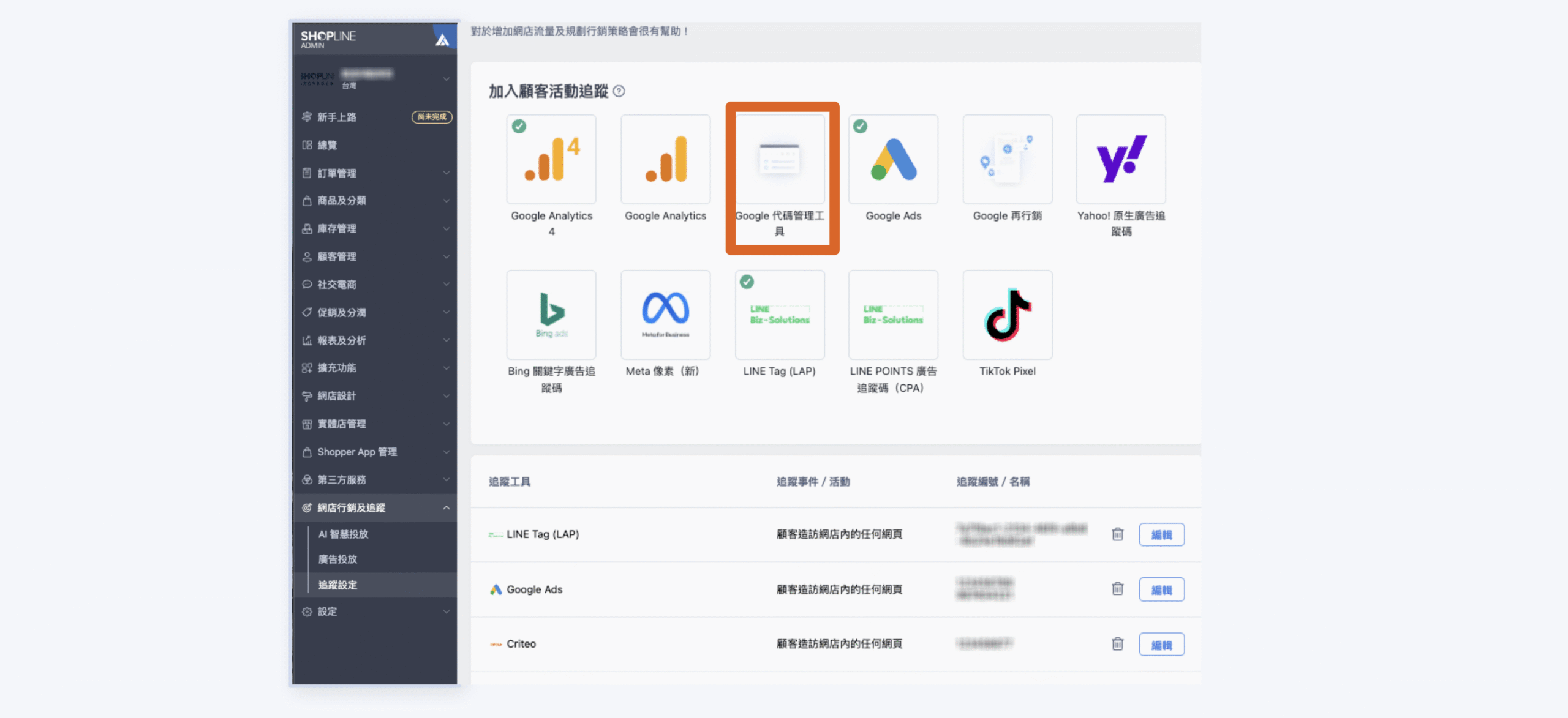Click the 追蹤編號 / 名稱 column header

993,482
